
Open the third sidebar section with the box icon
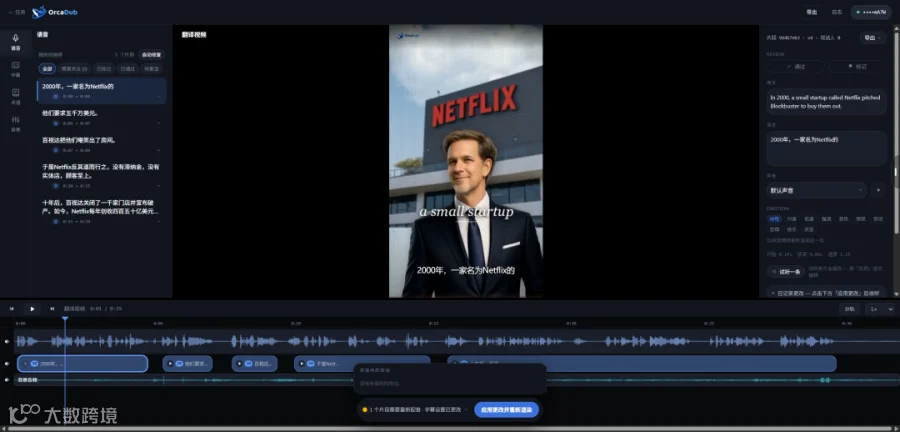pos(15,96)
